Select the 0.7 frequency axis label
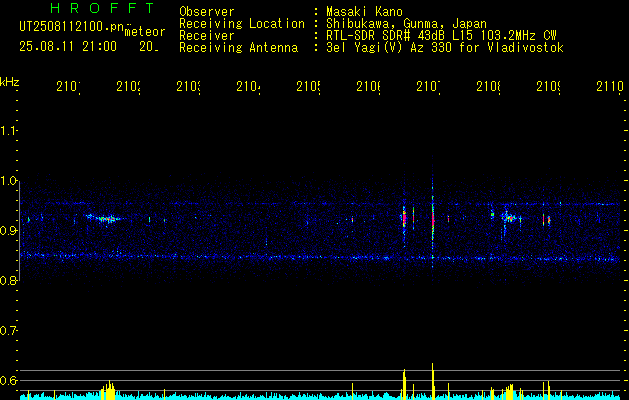This screenshot has height=400, width=629. click(9, 331)
